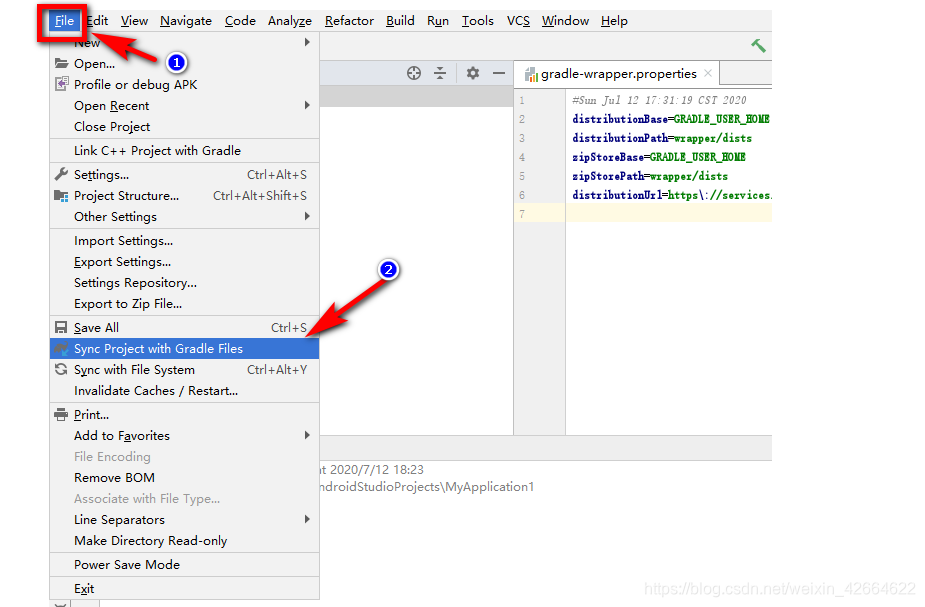Expand the Open Recent submenu arrow
925x607 pixels.
tap(307, 105)
